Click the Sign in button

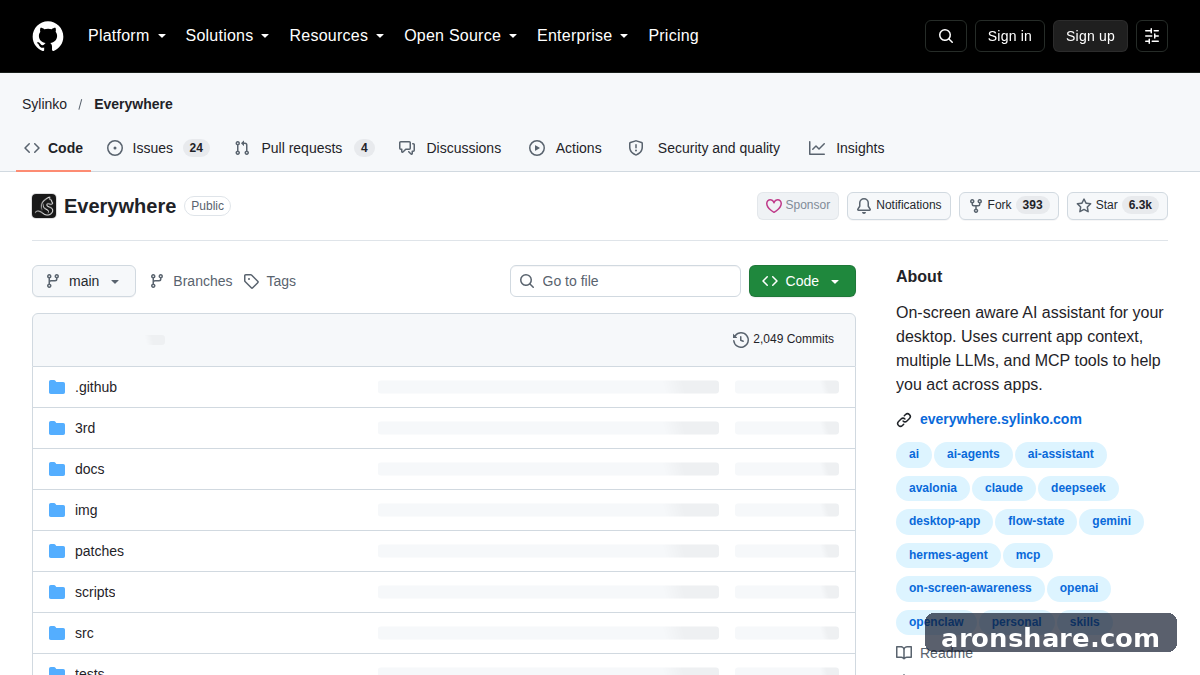click(x=1010, y=36)
